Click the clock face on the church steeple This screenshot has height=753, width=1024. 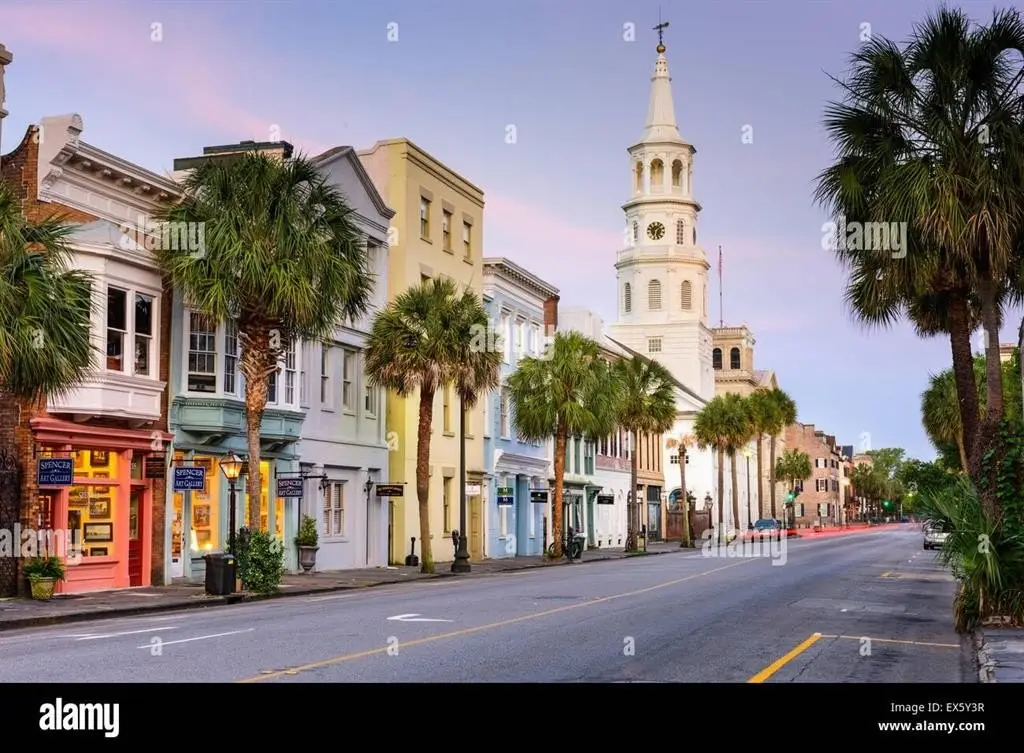pyautogui.click(x=655, y=230)
